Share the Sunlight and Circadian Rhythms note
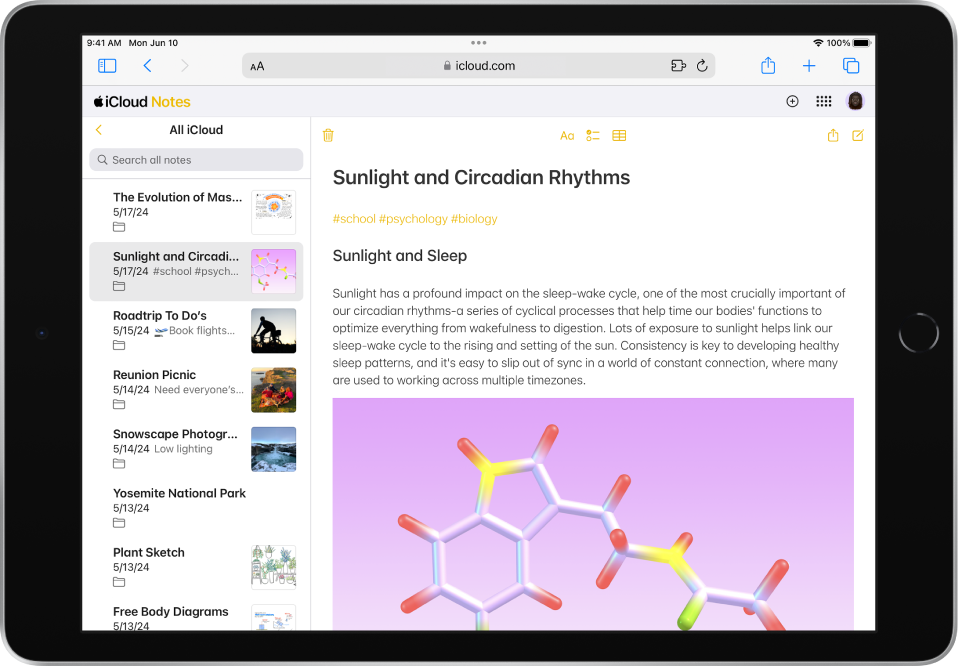This screenshot has height=668, width=958. point(833,135)
